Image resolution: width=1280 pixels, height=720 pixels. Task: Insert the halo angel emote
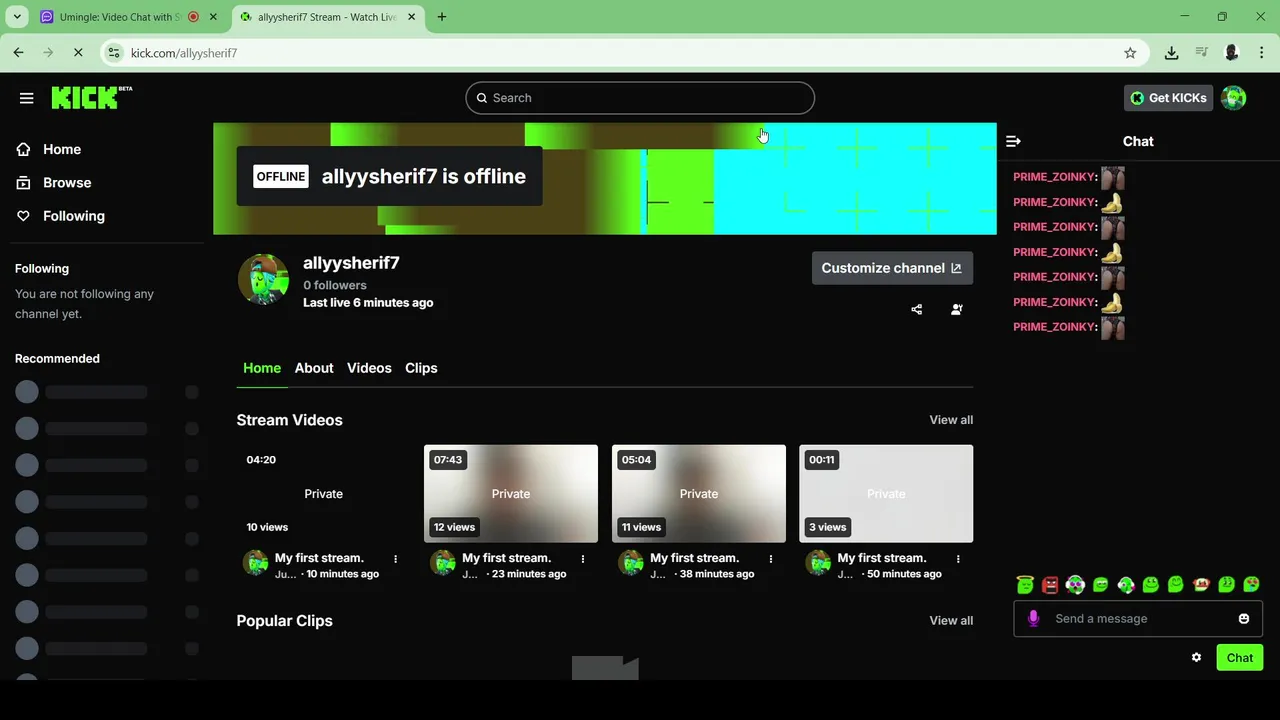pos(1024,585)
